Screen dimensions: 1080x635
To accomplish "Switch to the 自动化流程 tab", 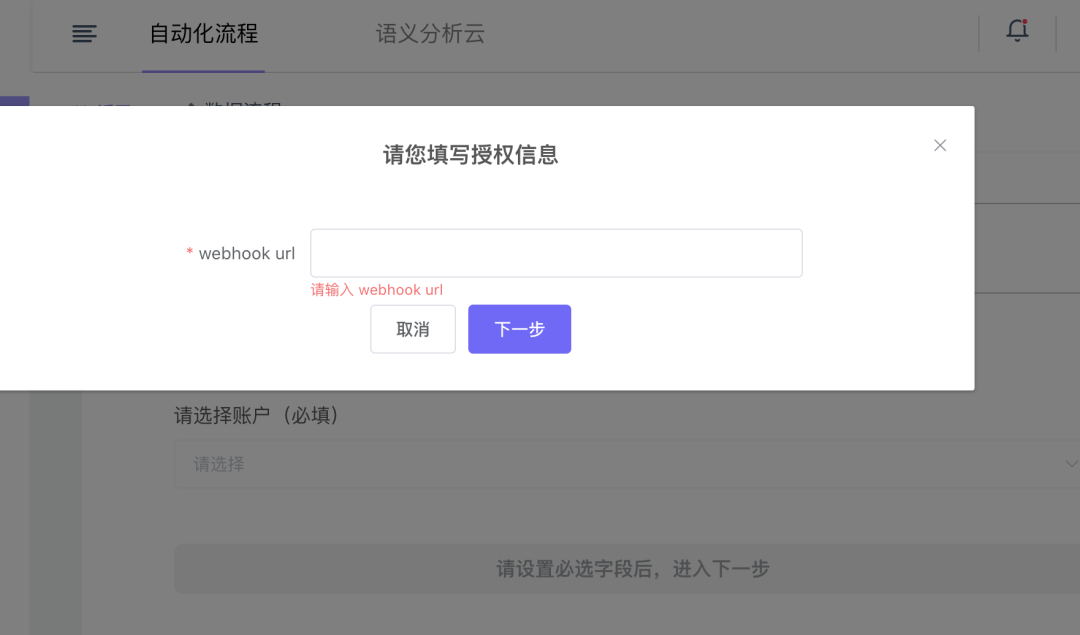I will 203,34.
